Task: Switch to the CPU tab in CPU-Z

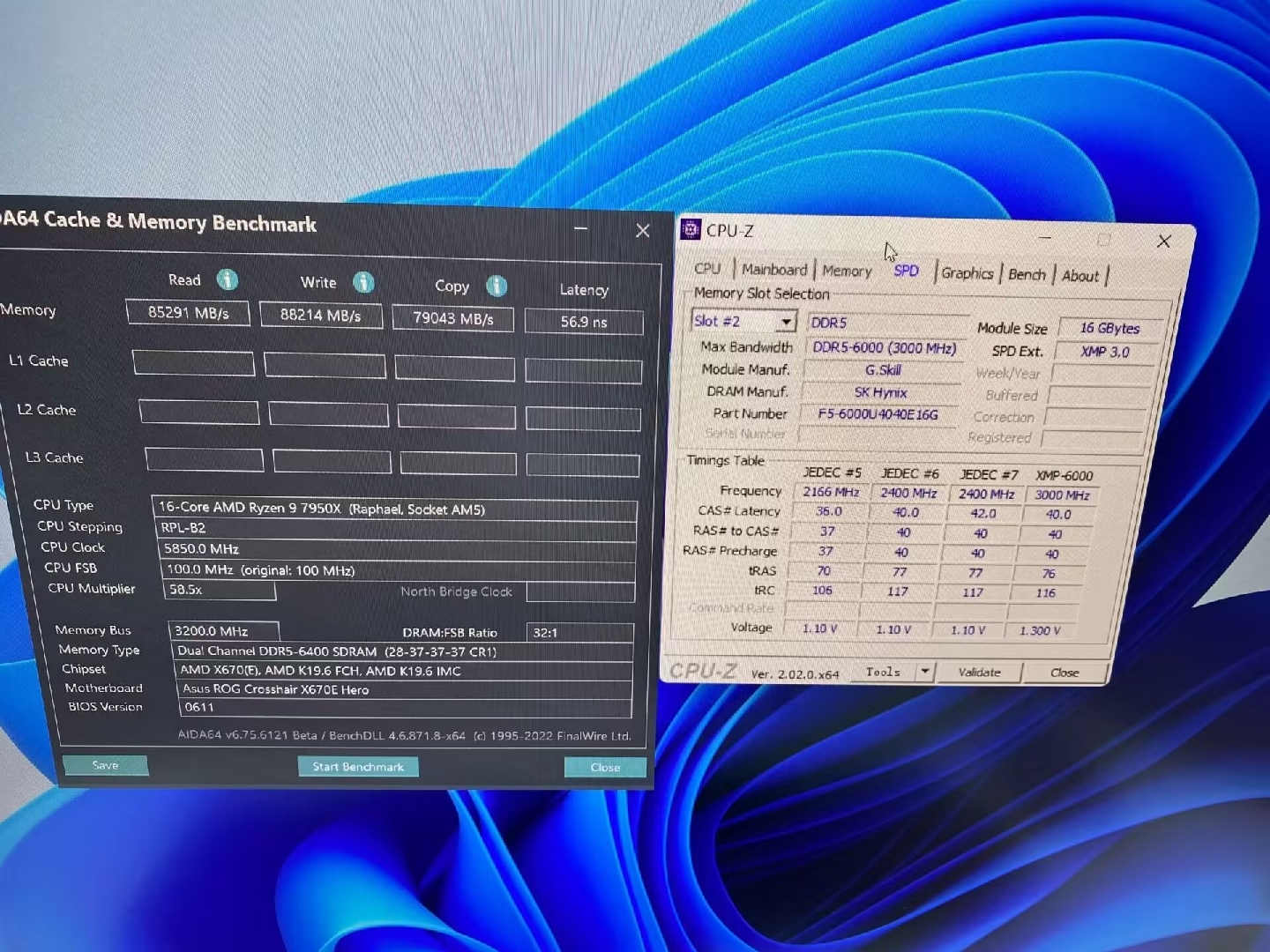Action: (707, 268)
